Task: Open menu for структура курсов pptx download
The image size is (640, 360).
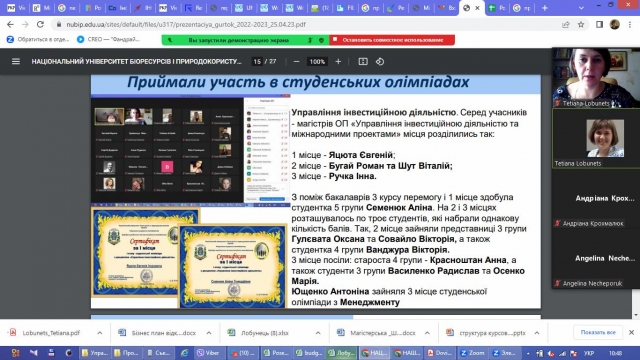Action: 537,333
